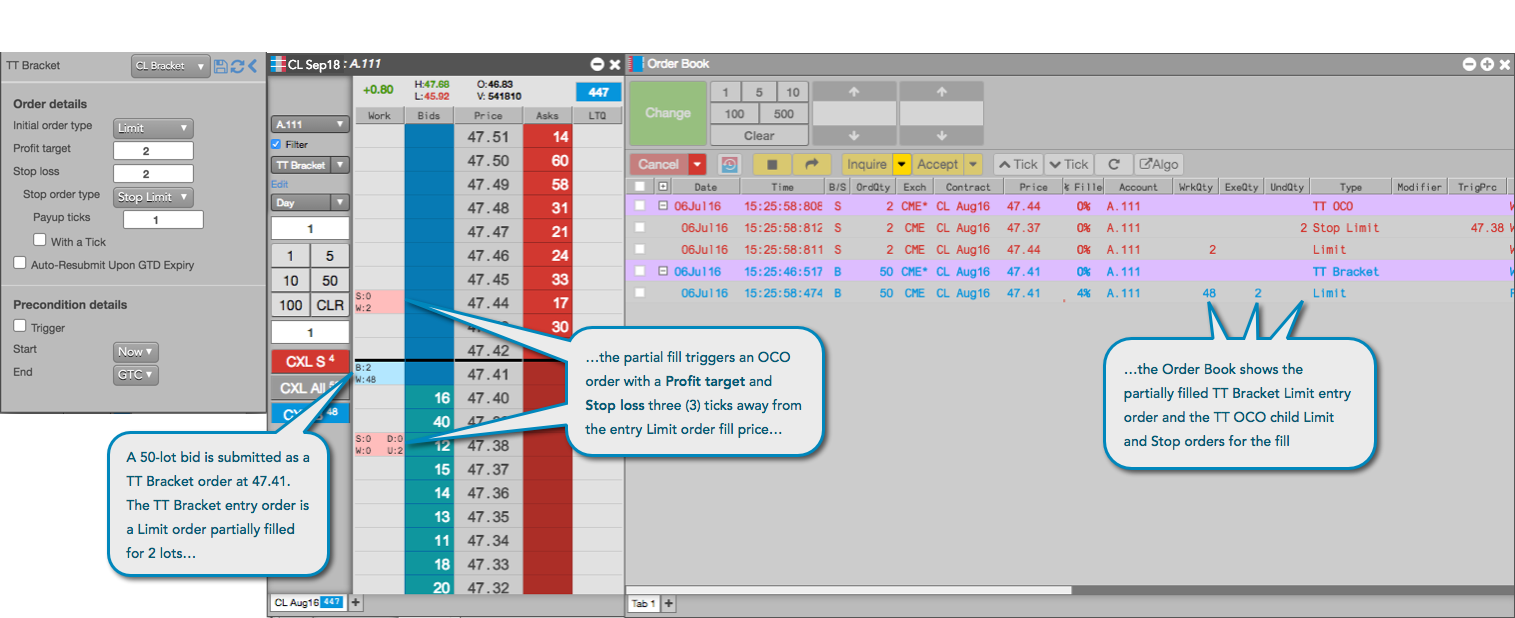Viewport: 1515px width, 618px height.
Task: Refresh the TT Bracket settings via circular arrows
Action: [237, 66]
